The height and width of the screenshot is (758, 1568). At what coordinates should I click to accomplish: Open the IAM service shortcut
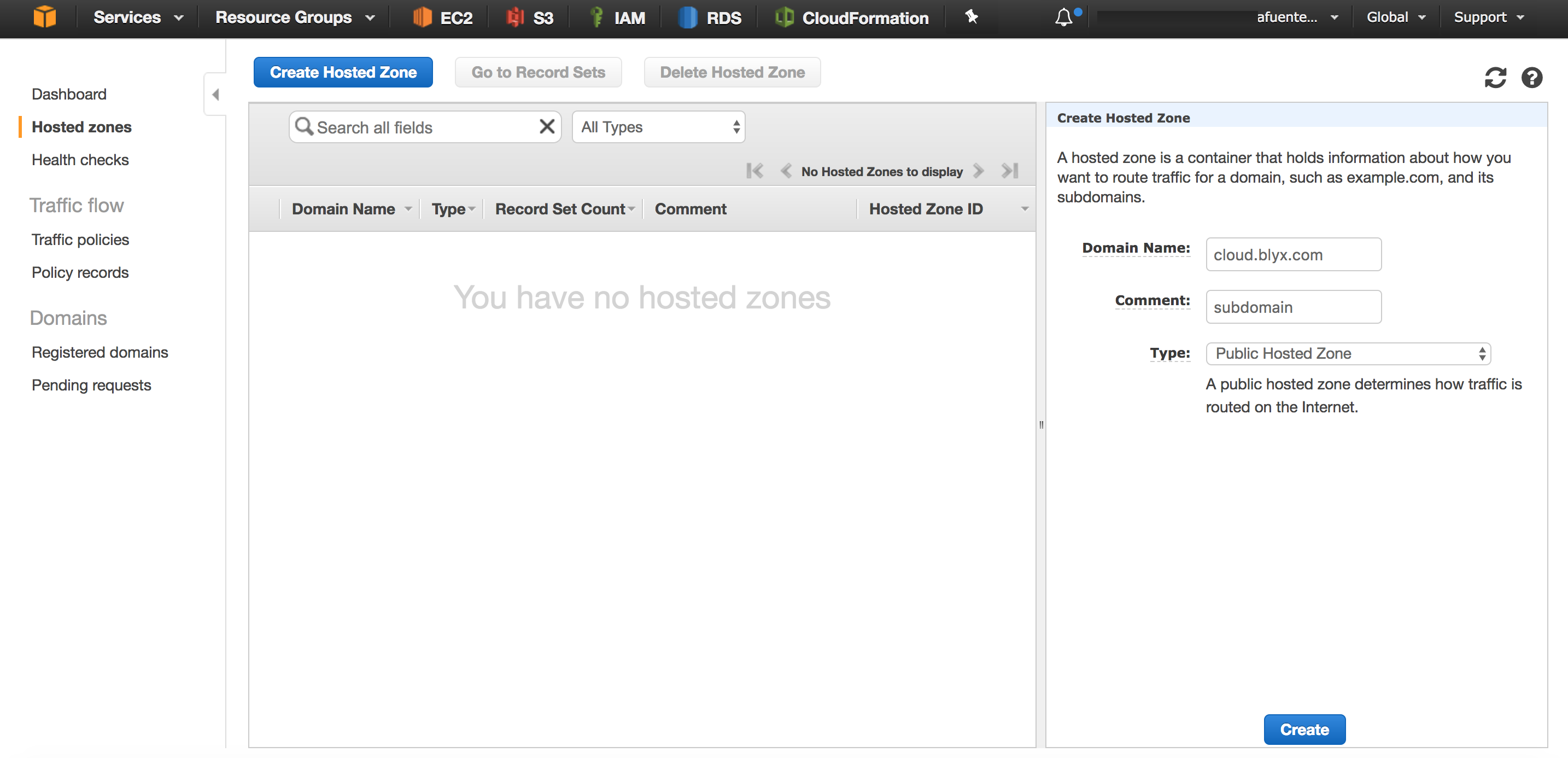(617, 18)
